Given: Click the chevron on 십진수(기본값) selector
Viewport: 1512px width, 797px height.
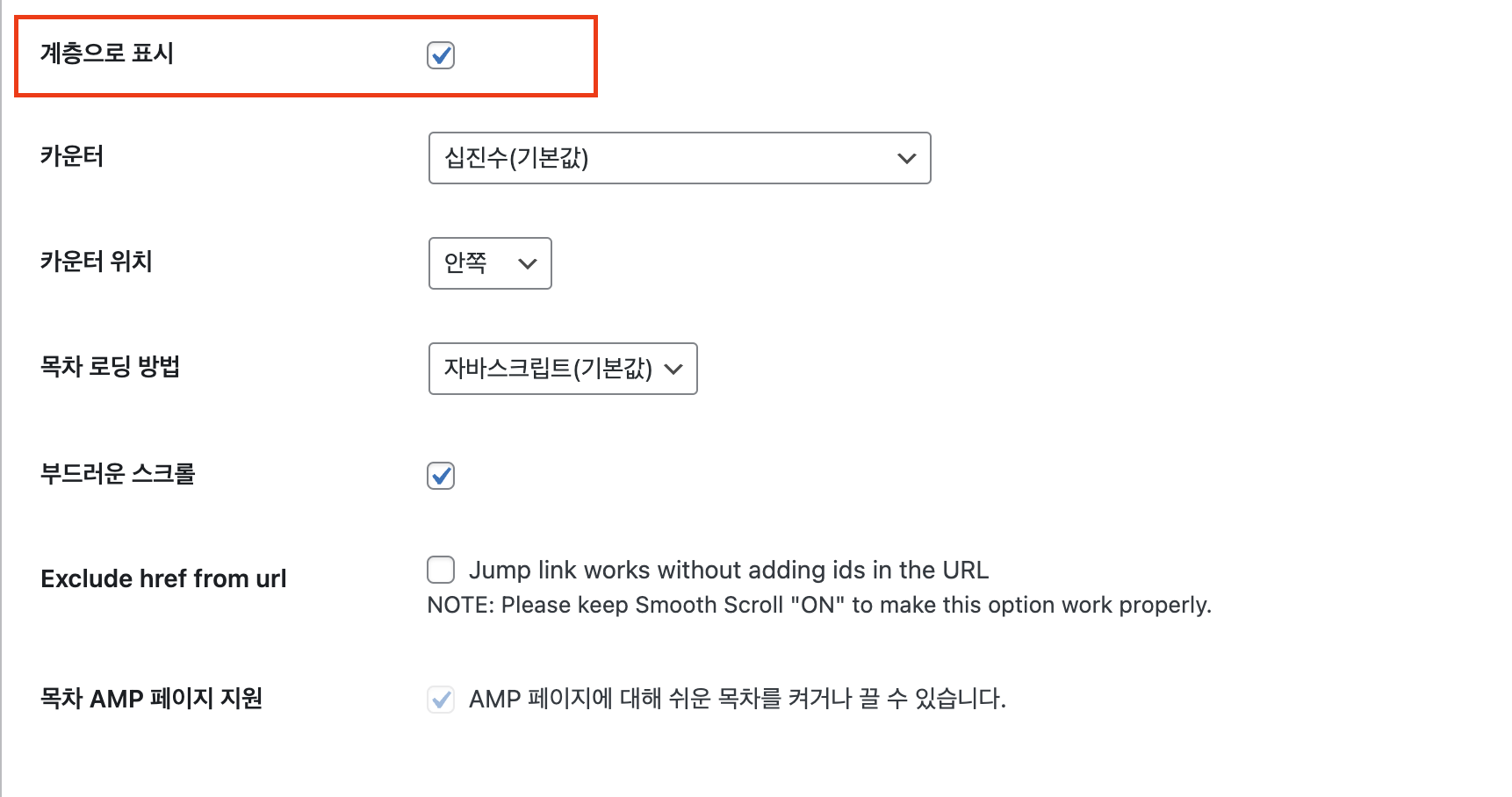Looking at the screenshot, I should pos(905,158).
